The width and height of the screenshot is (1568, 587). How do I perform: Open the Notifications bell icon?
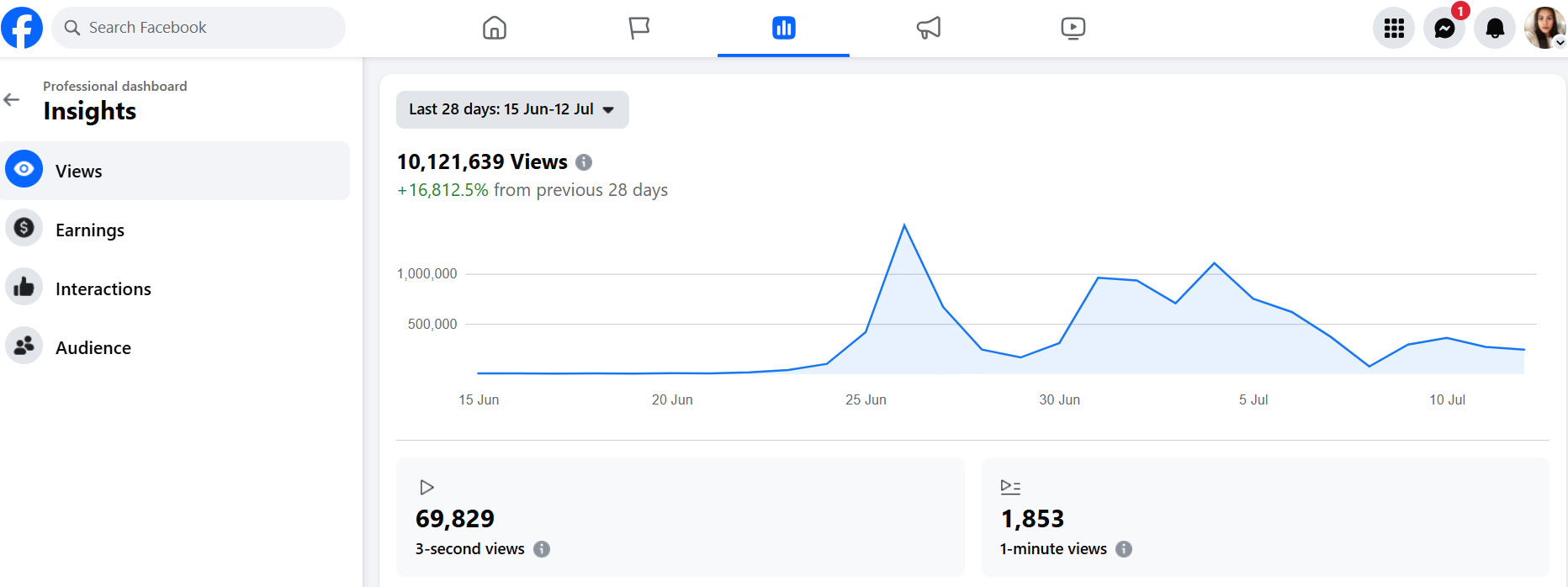tap(1495, 29)
